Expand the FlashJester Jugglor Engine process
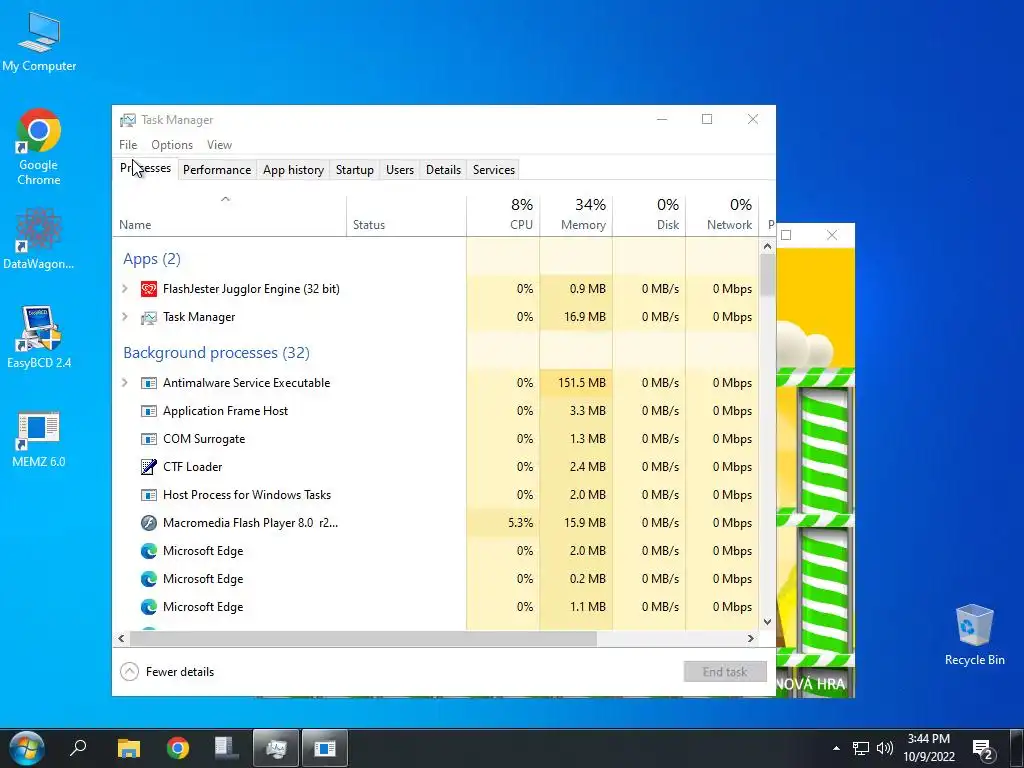This screenshot has height=768, width=1024. click(x=125, y=289)
